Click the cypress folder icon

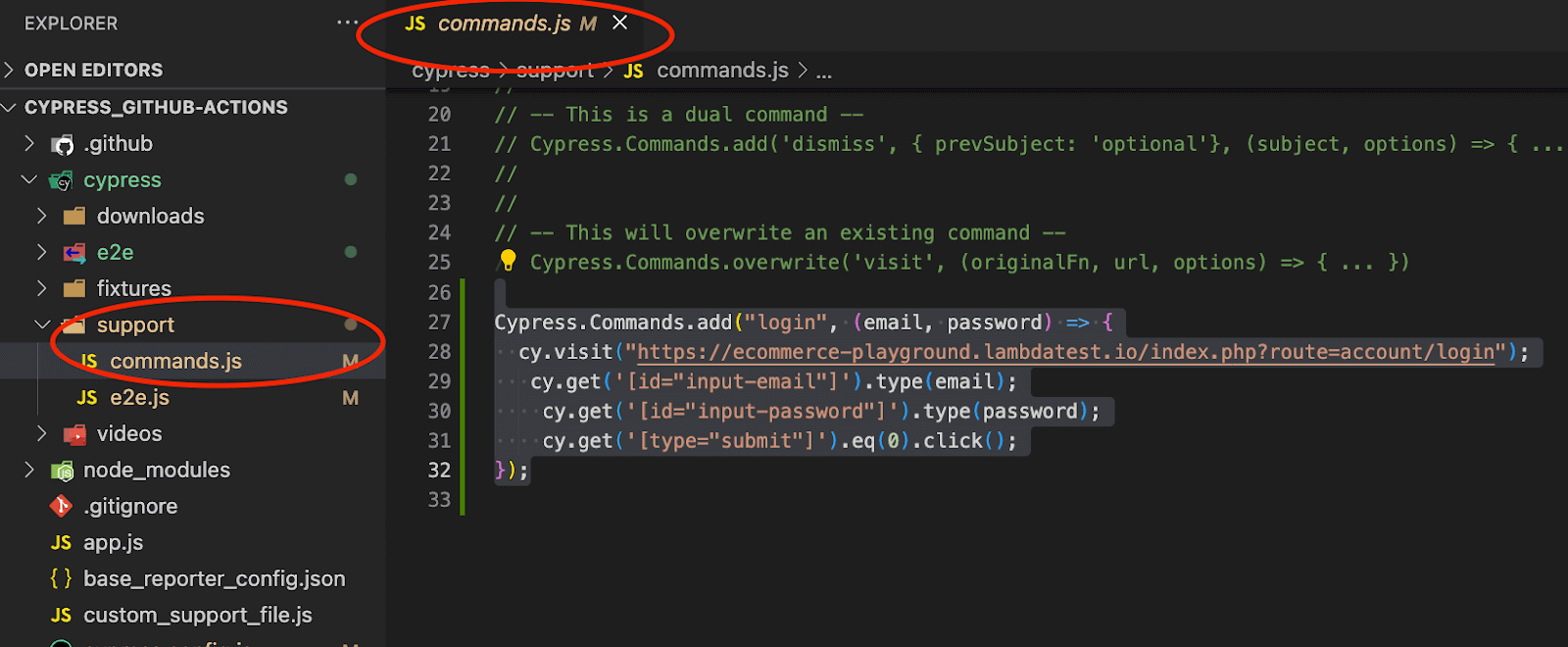coord(63,180)
